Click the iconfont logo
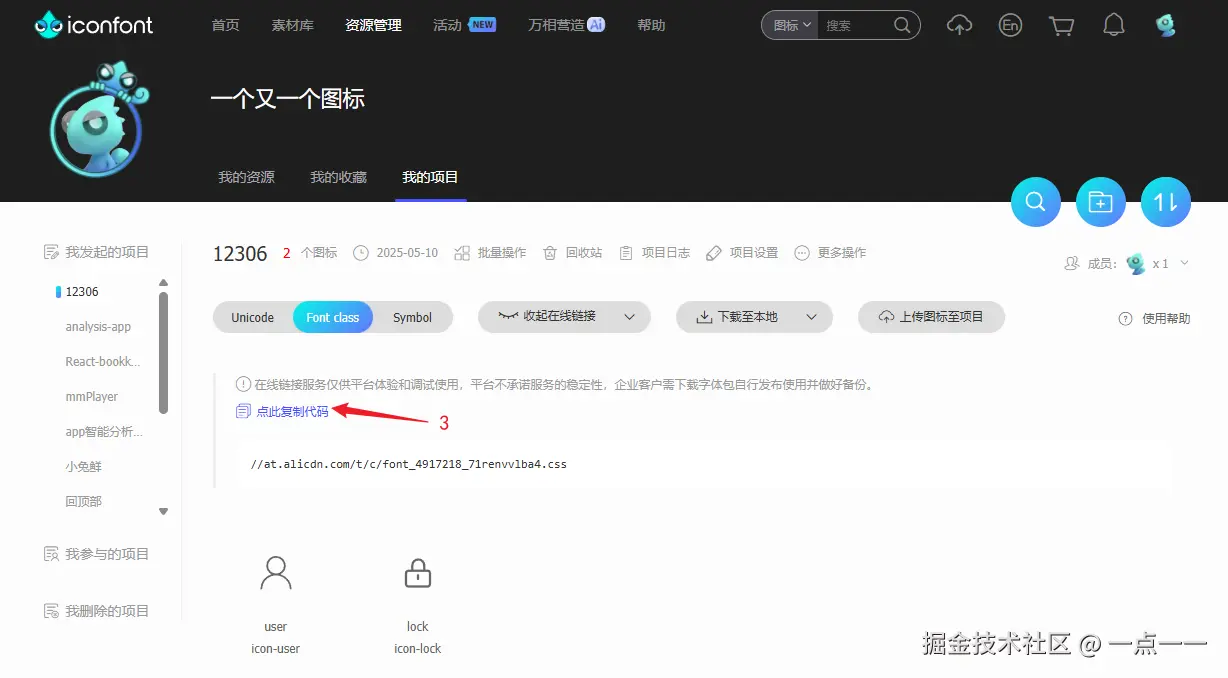 coord(94,25)
